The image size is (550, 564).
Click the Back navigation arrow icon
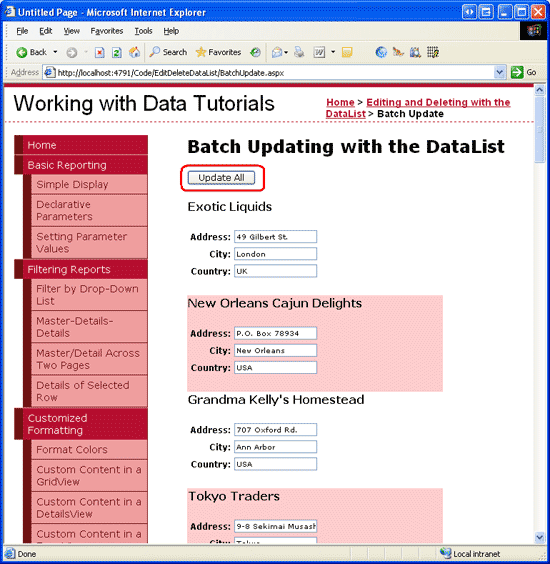tap(22, 53)
